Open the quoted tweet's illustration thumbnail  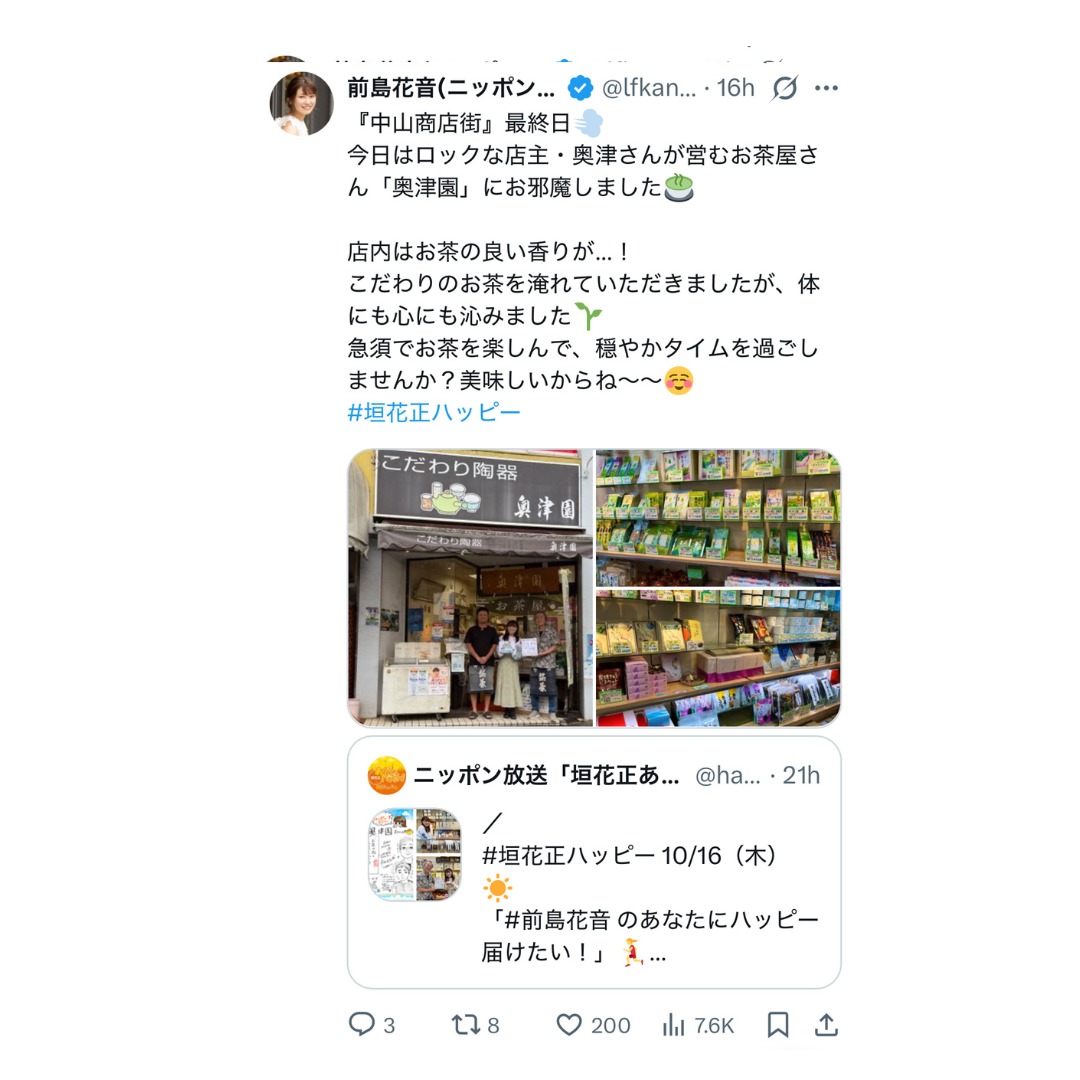coord(415,855)
